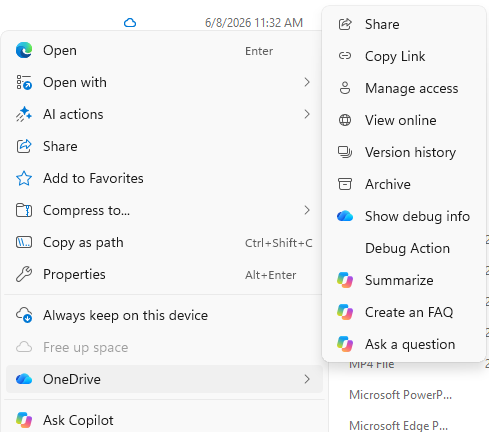Choose Copy as path
489x432 pixels.
[164, 242]
